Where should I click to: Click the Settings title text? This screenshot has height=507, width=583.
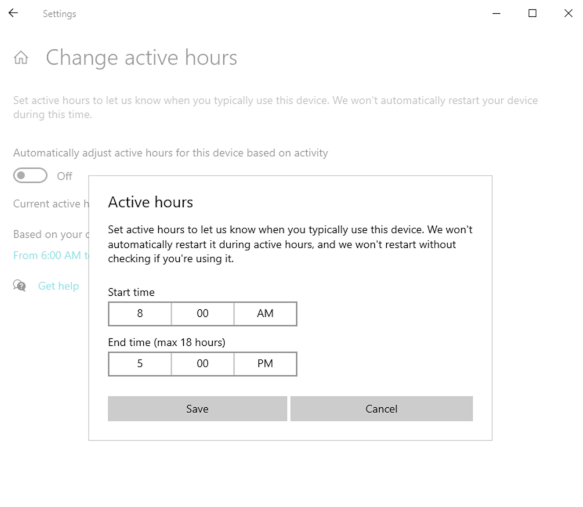tap(59, 14)
